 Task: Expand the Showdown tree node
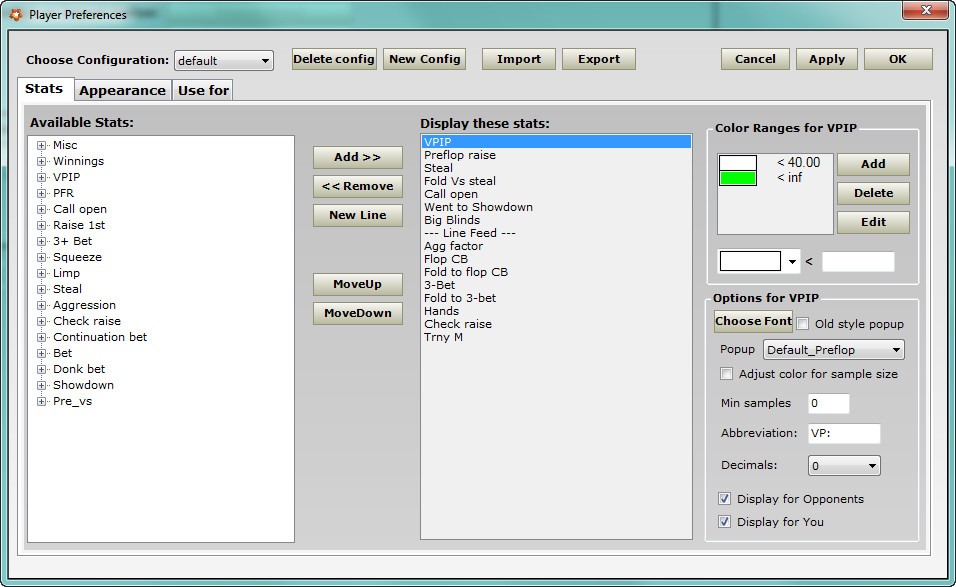[41, 385]
